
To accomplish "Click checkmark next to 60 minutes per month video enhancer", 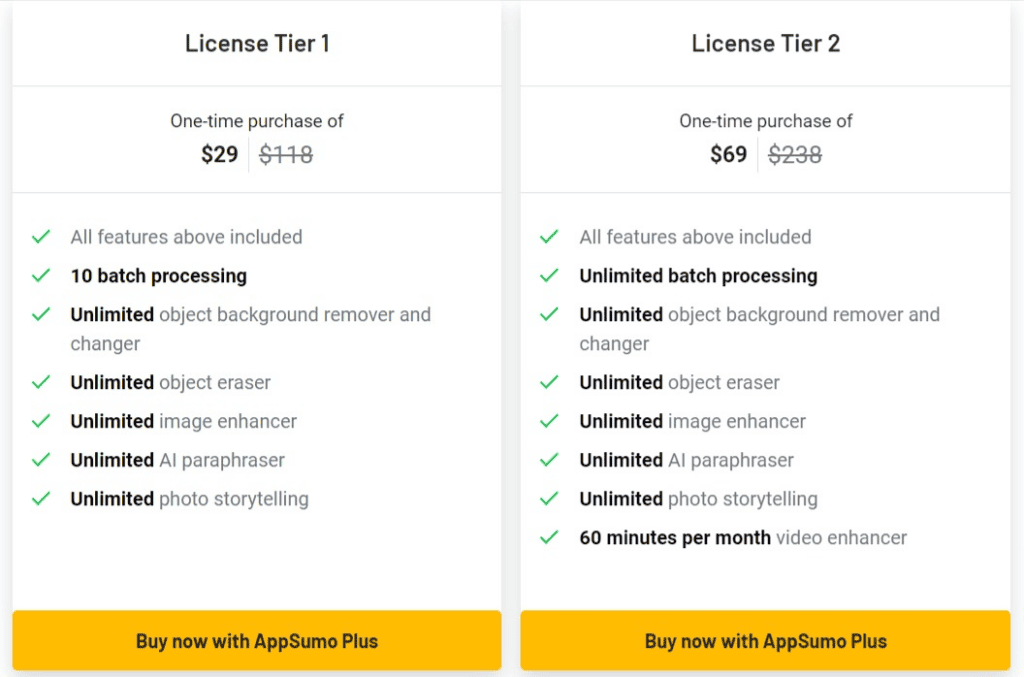I will click(549, 537).
